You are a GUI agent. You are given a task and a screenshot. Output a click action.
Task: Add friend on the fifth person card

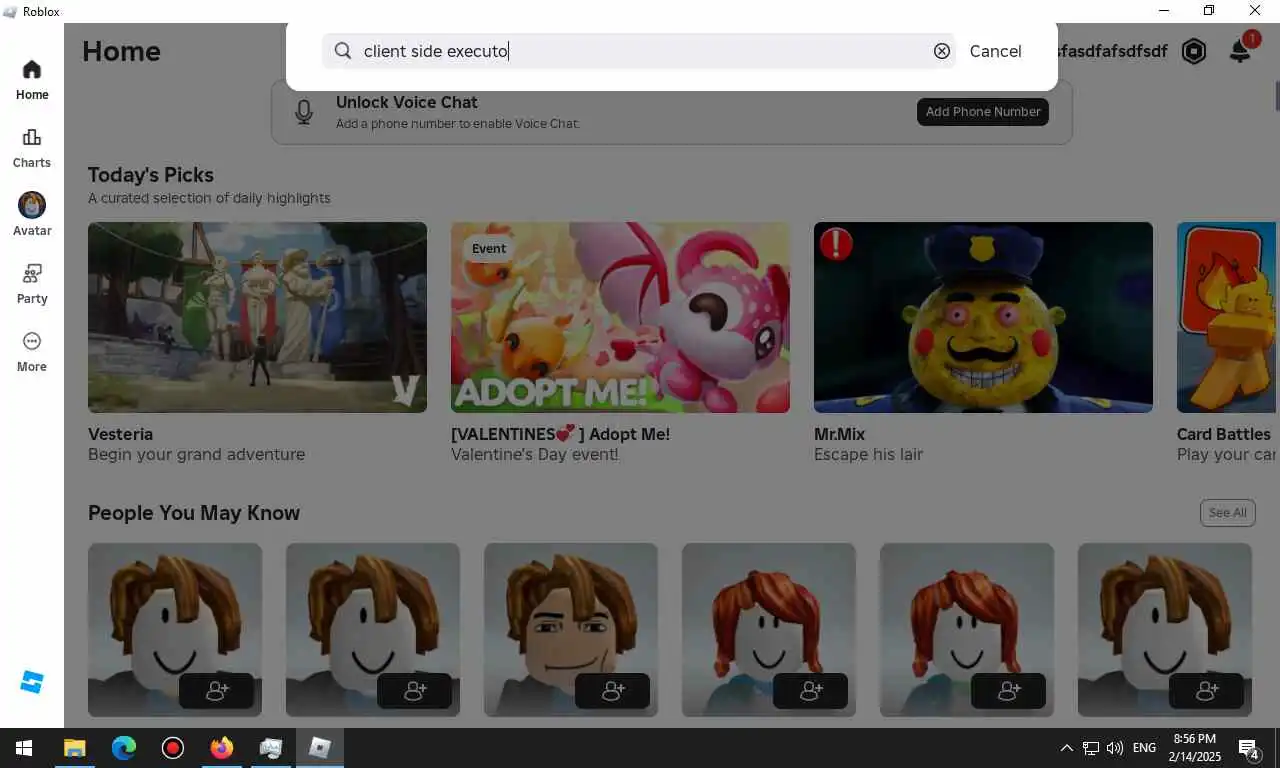pos(1008,691)
